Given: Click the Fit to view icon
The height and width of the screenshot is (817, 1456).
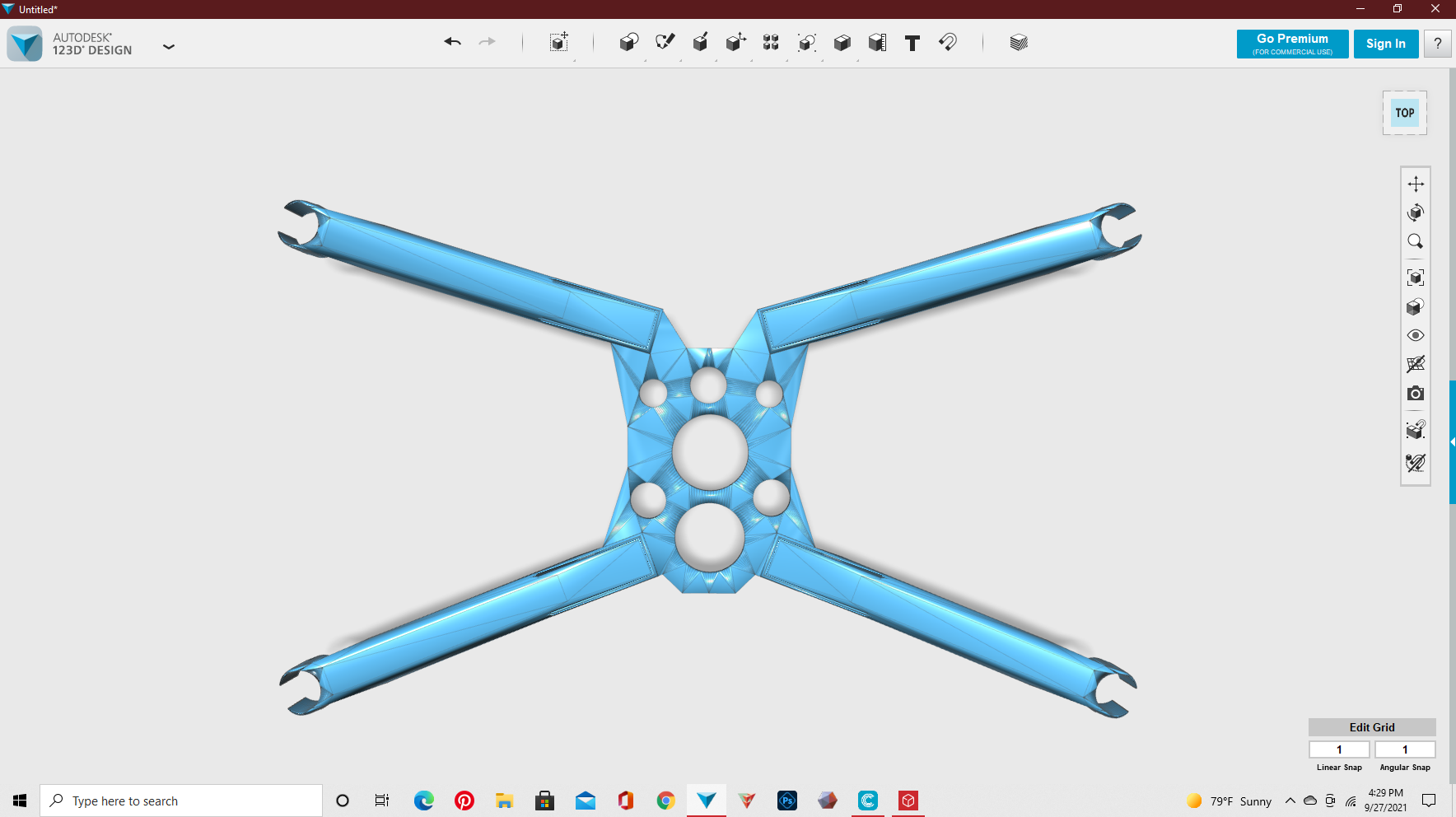Looking at the screenshot, I should coord(1416,278).
